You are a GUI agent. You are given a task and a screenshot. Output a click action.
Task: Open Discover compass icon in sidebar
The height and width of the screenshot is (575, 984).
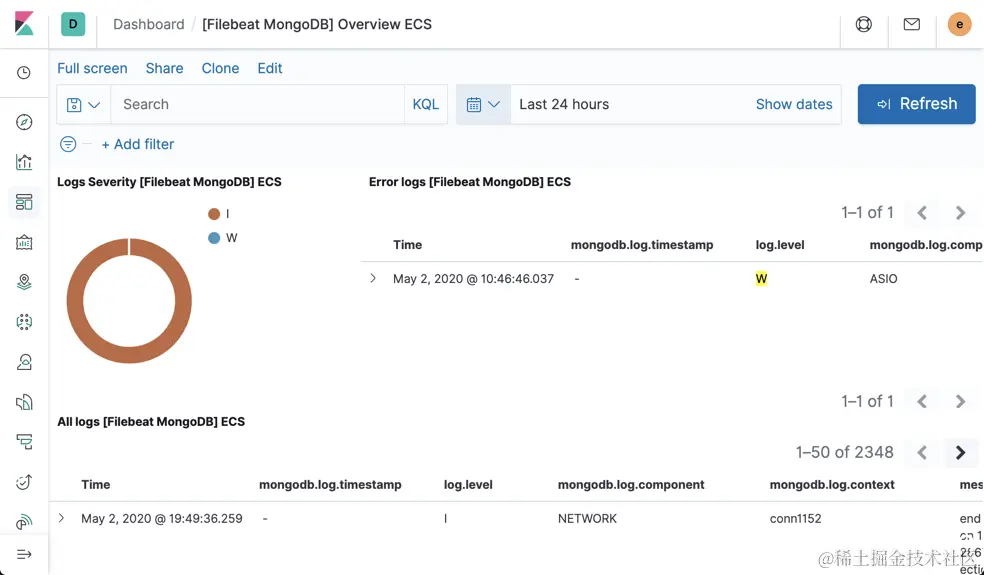pyautogui.click(x=24, y=122)
